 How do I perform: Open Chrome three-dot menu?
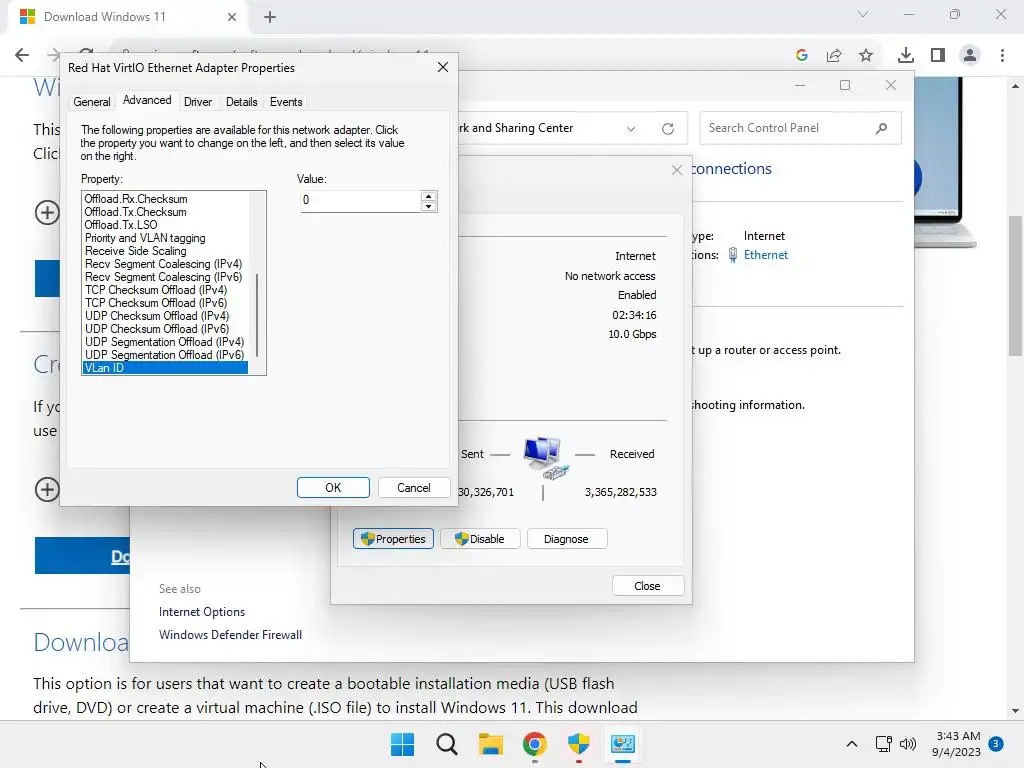[x=1002, y=56]
